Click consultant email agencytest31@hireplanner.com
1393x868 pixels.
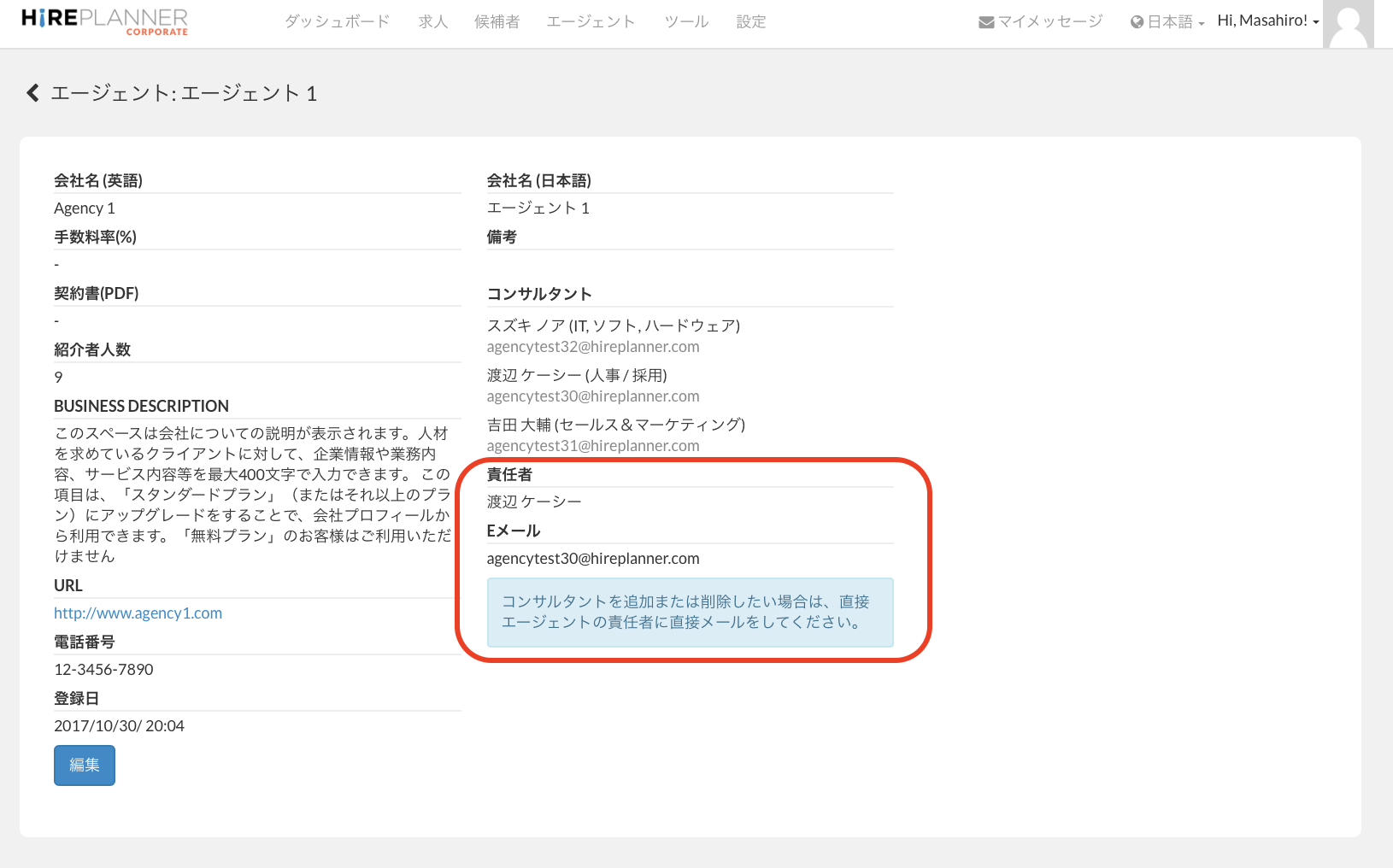tap(592, 446)
